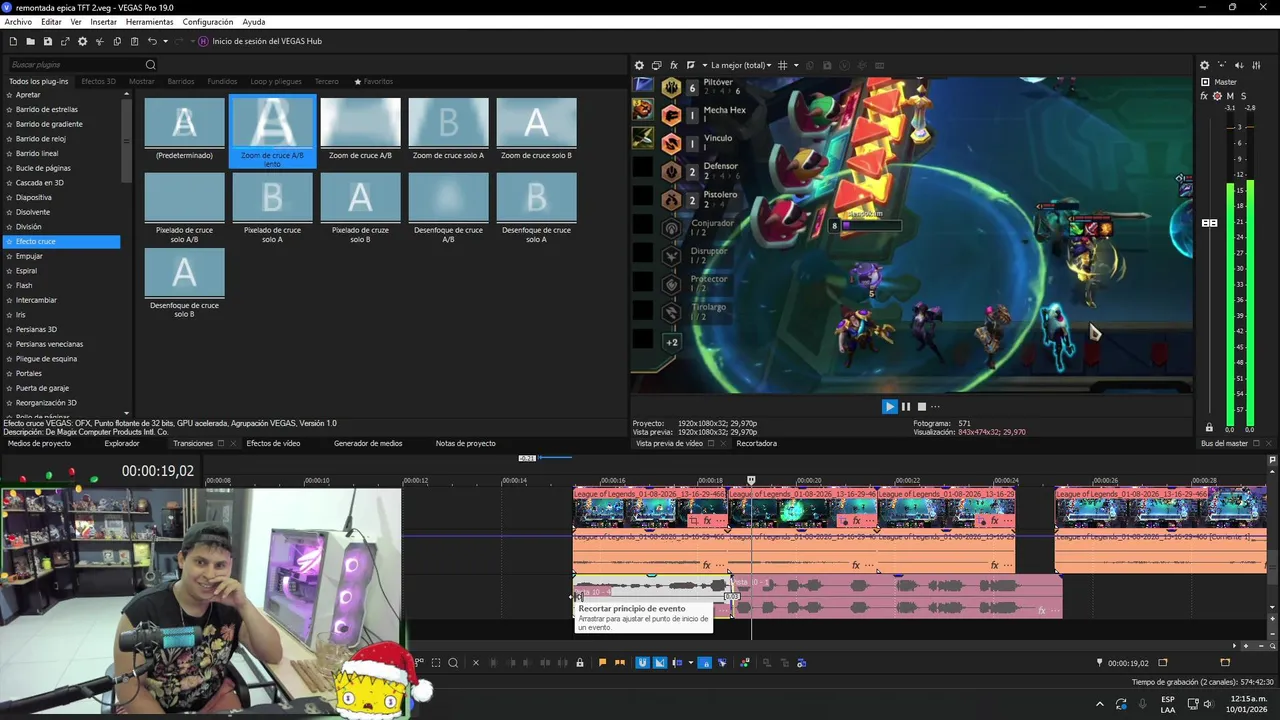Toggle automatic crossfades icon
Screen dimensions: 1280x720
(660, 663)
